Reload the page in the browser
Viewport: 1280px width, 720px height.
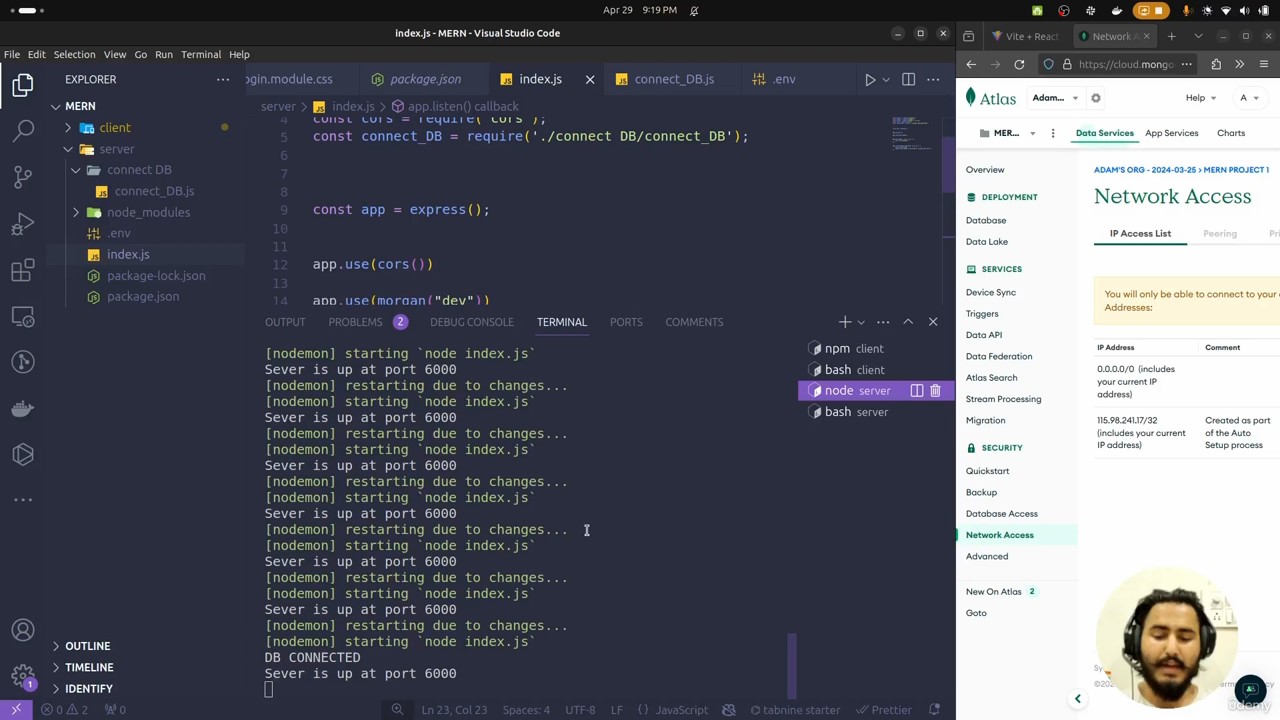1019,64
